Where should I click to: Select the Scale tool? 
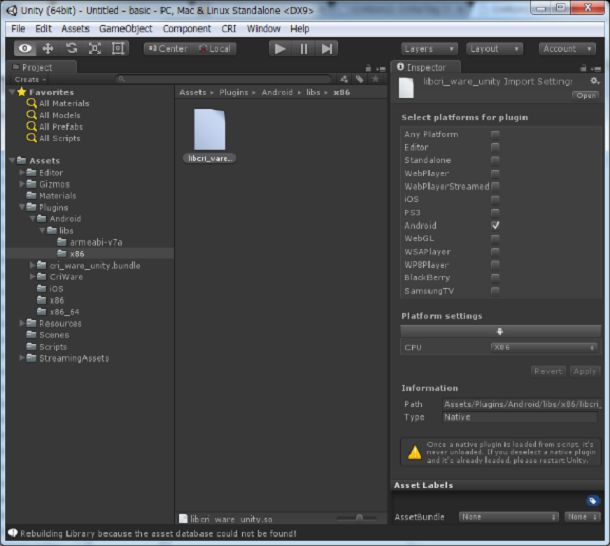point(95,48)
